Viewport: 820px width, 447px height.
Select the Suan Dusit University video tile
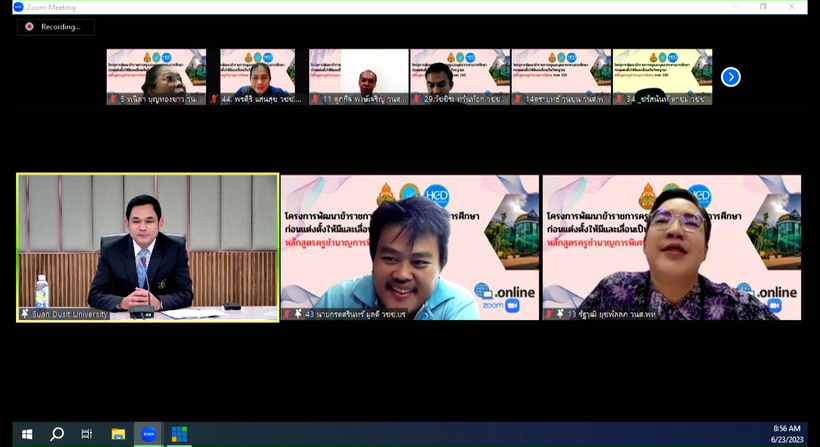click(x=148, y=247)
